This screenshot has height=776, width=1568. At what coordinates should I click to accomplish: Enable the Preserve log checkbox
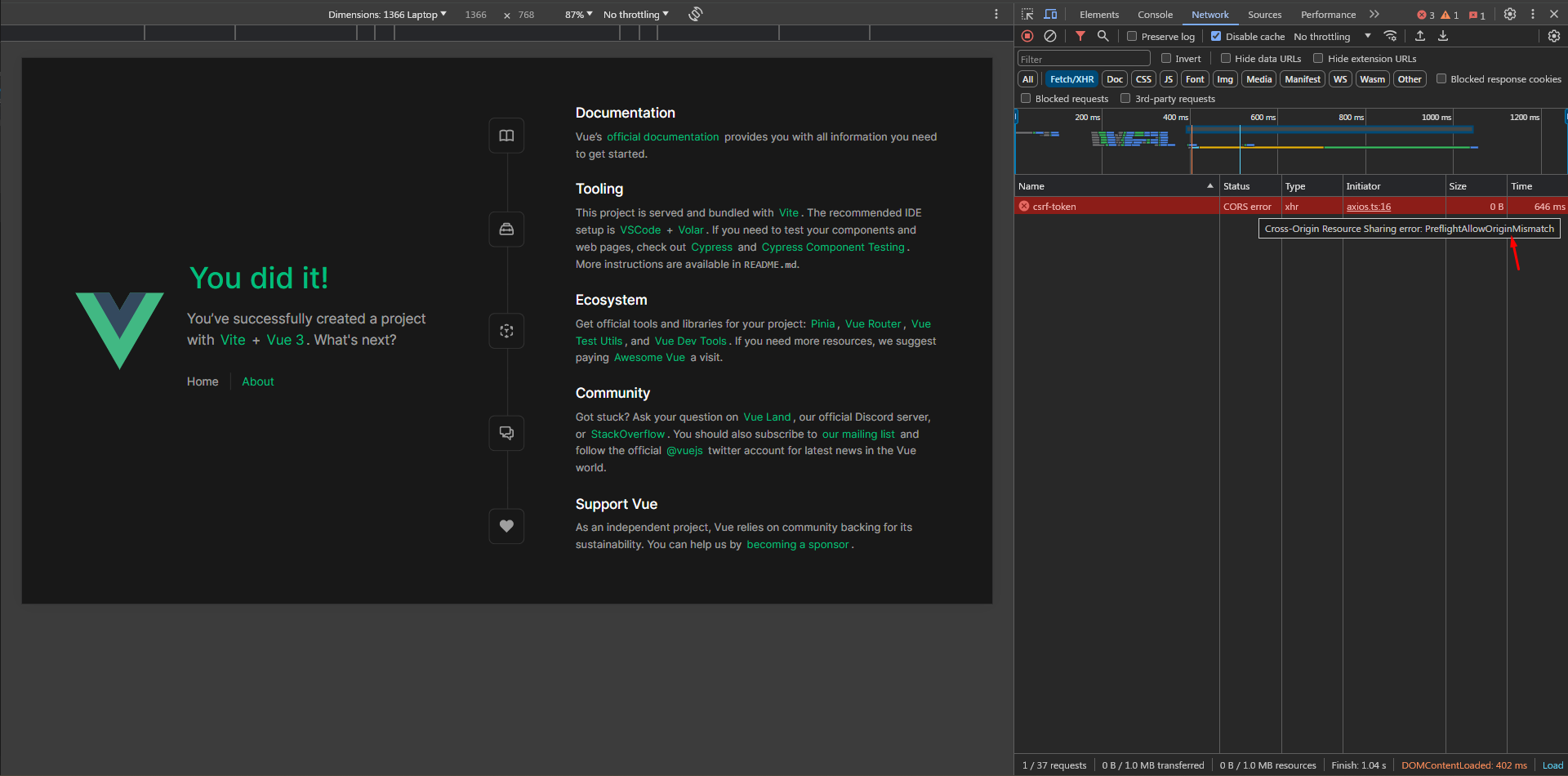click(1132, 36)
